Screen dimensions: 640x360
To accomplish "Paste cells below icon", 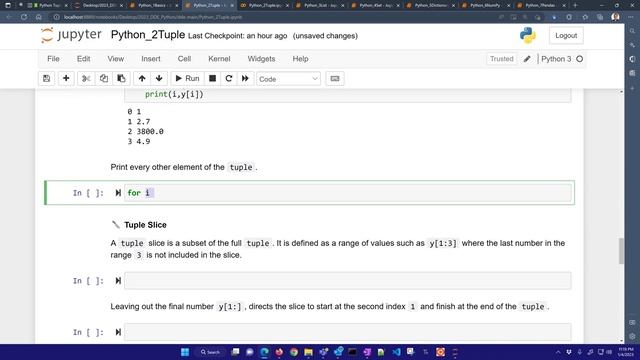I will (x=121, y=78).
